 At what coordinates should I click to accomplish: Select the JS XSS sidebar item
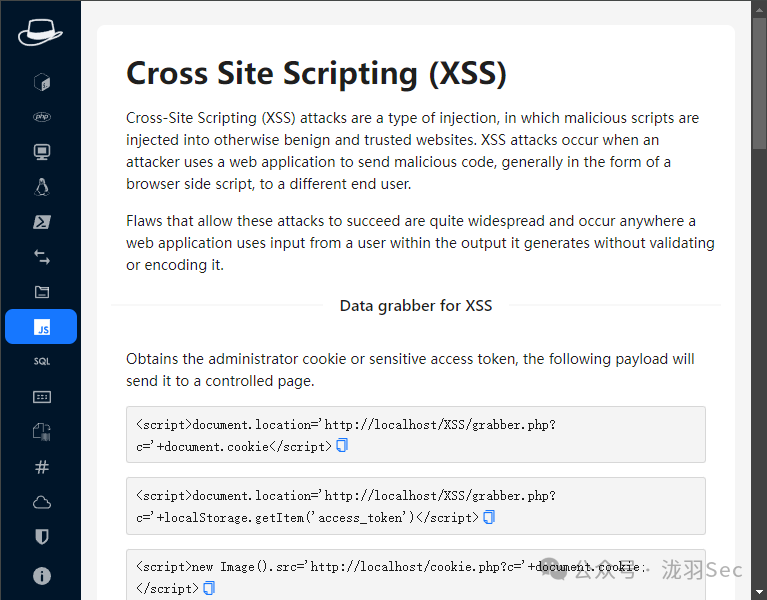point(41,327)
